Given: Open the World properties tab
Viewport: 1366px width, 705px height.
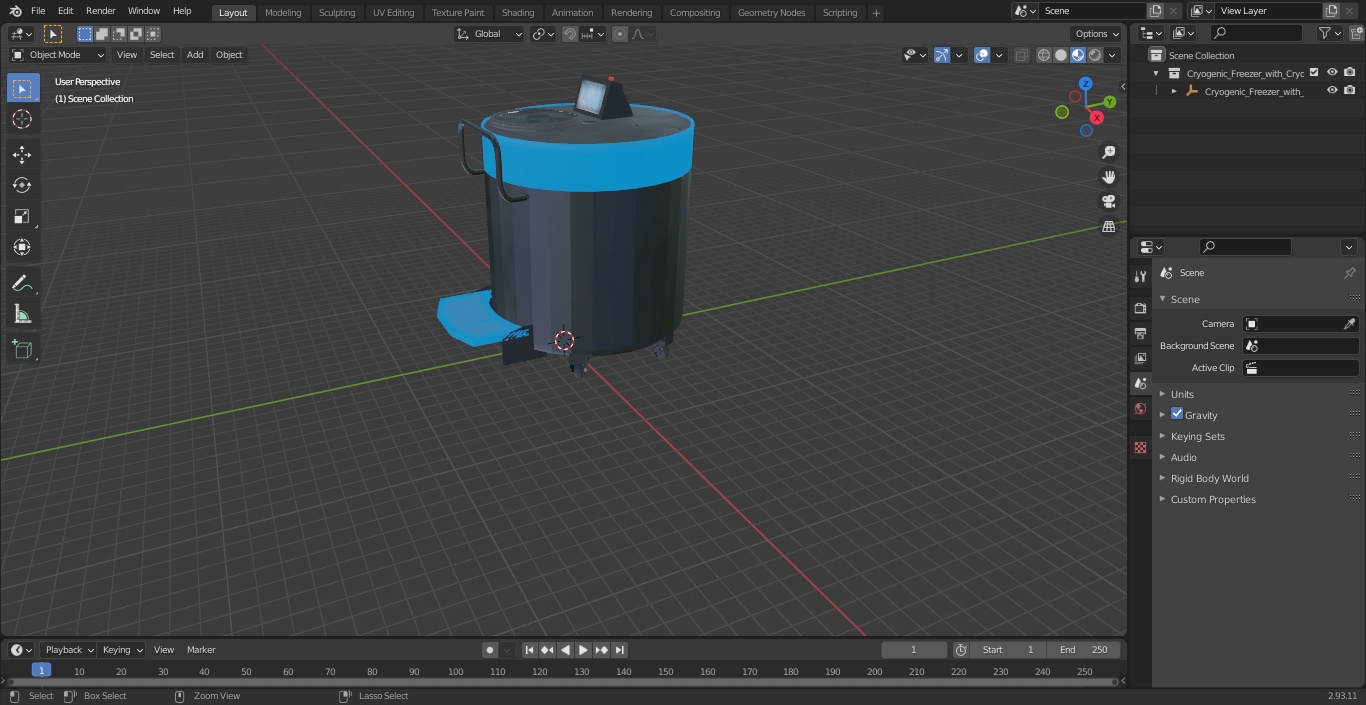Looking at the screenshot, I should (1140, 408).
